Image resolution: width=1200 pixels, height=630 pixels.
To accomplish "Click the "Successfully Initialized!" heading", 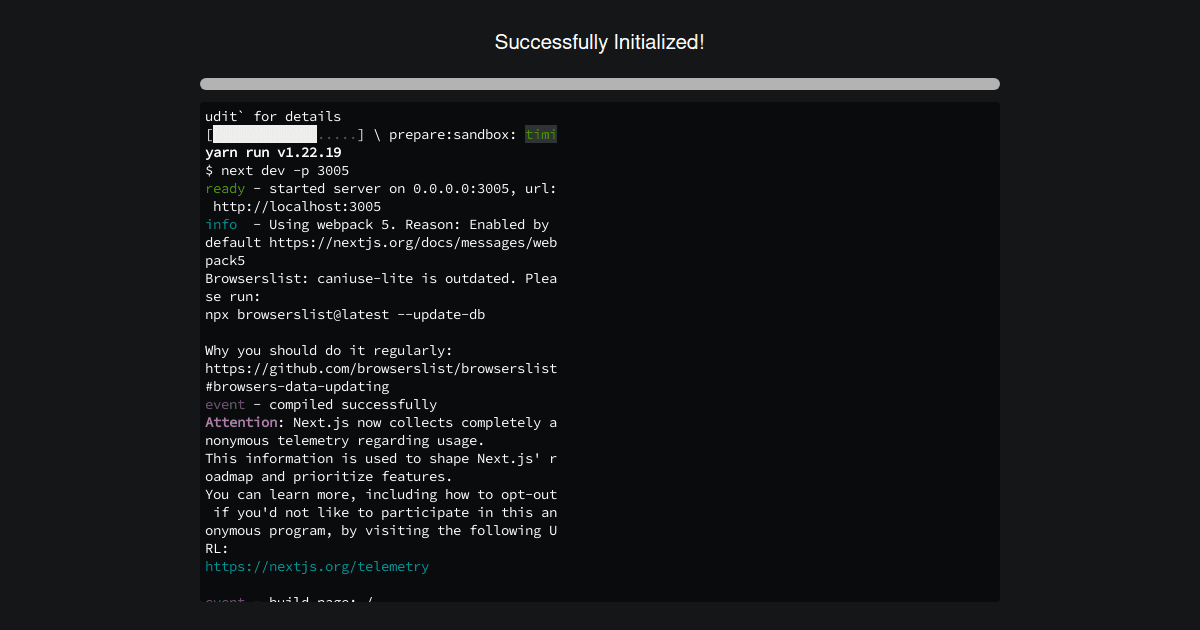I will [599, 42].
